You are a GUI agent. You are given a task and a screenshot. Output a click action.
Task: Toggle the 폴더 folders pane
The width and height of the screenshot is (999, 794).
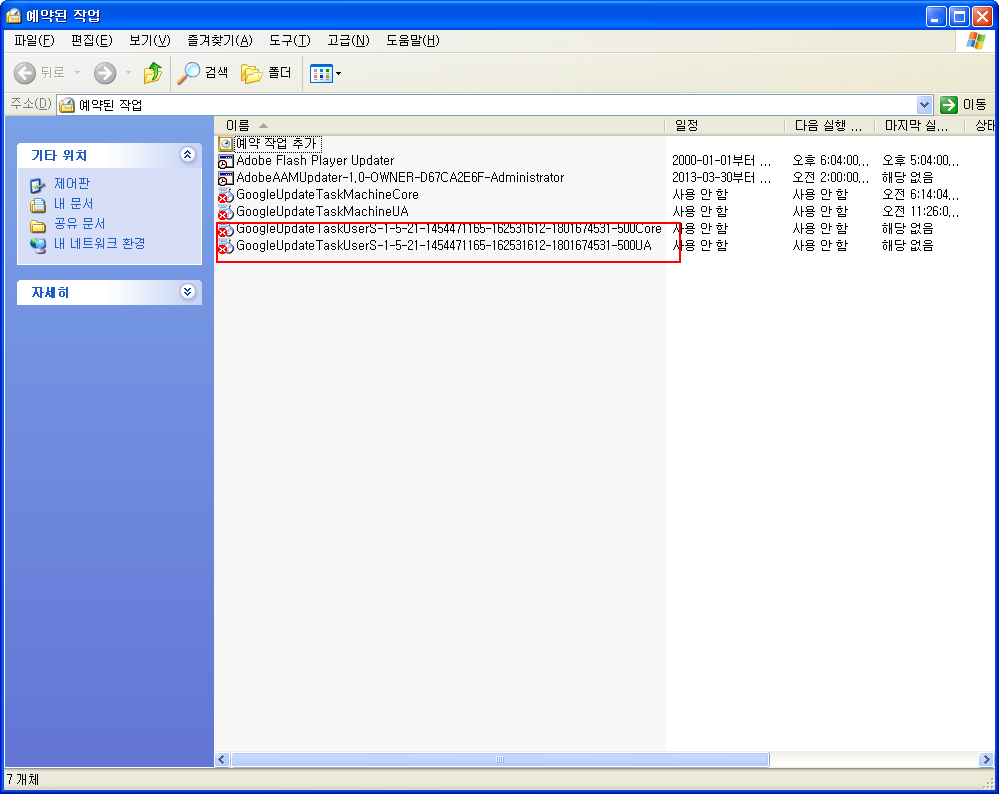(266, 73)
